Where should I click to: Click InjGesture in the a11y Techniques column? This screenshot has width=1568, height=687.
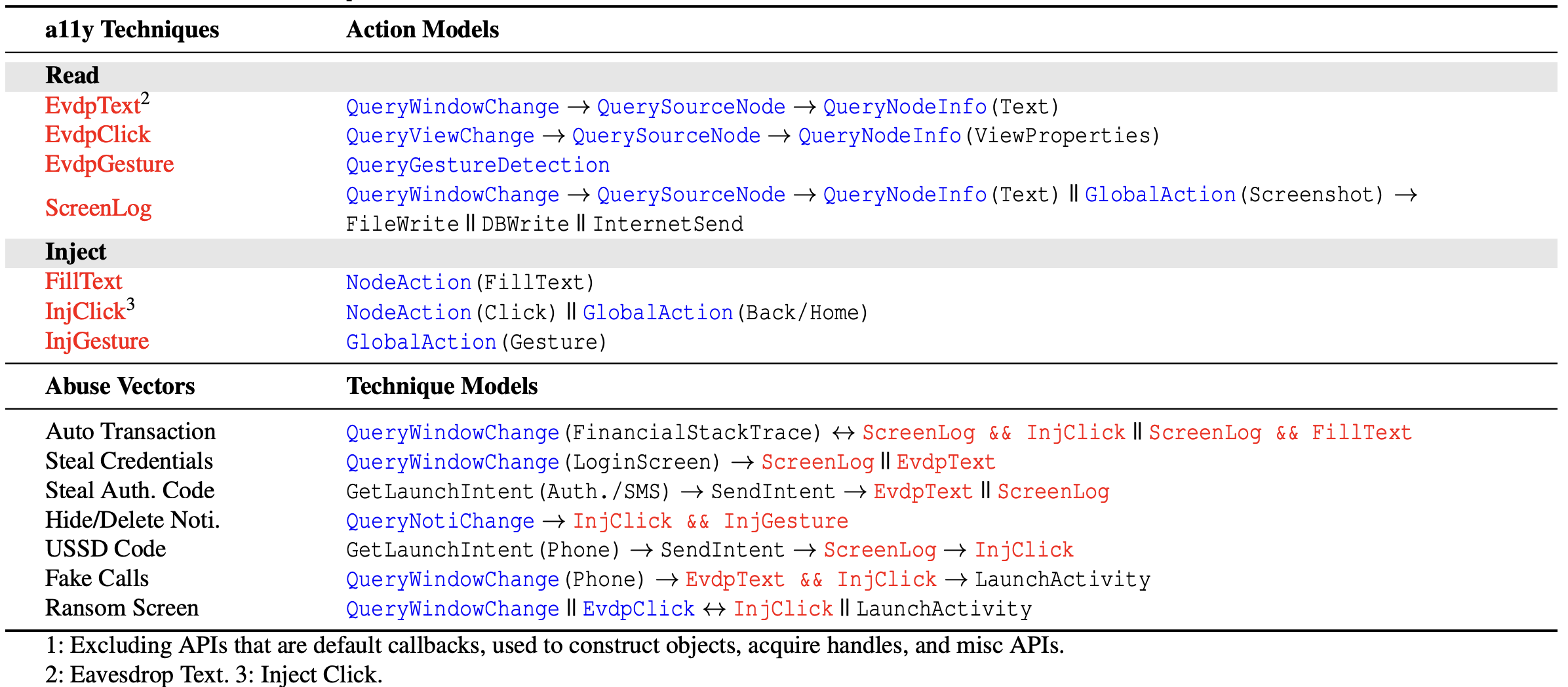(x=97, y=342)
